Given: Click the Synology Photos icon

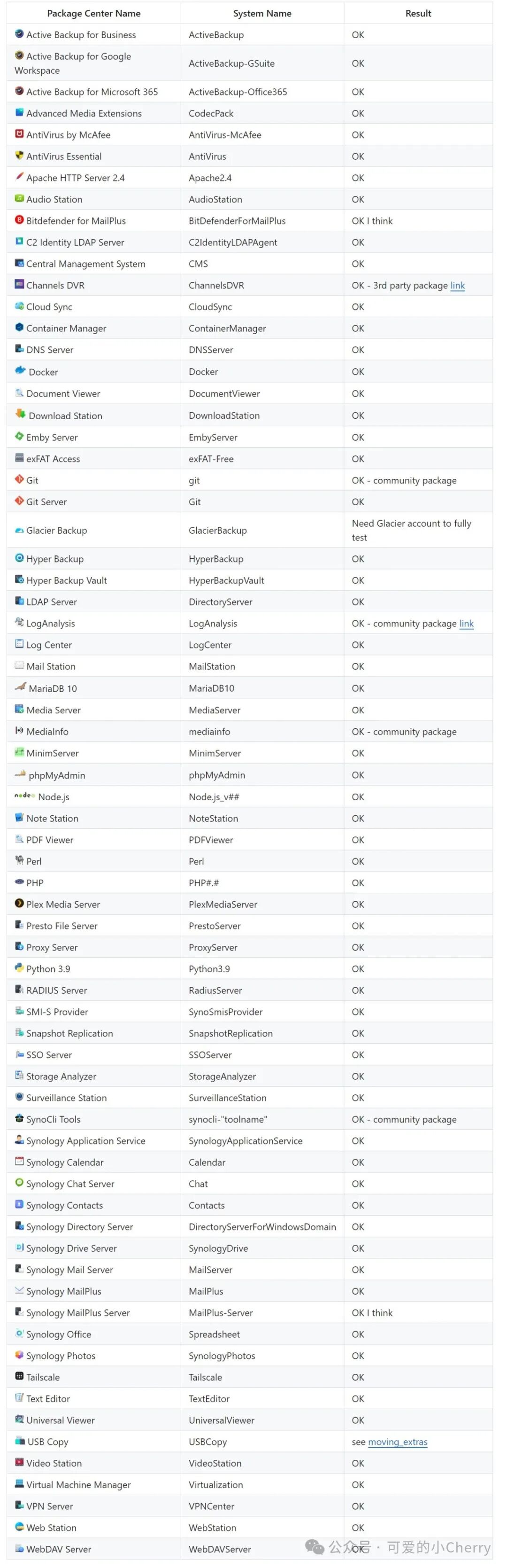Looking at the screenshot, I should tap(19, 1354).
